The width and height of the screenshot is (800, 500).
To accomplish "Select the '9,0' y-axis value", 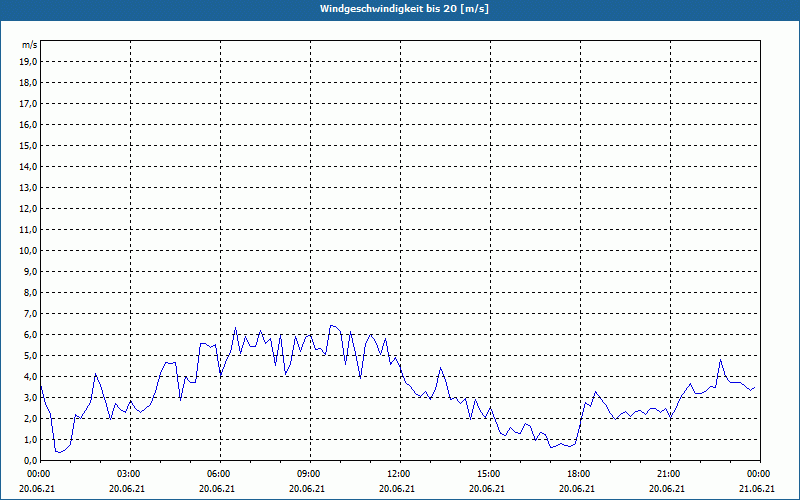I will point(30,271).
